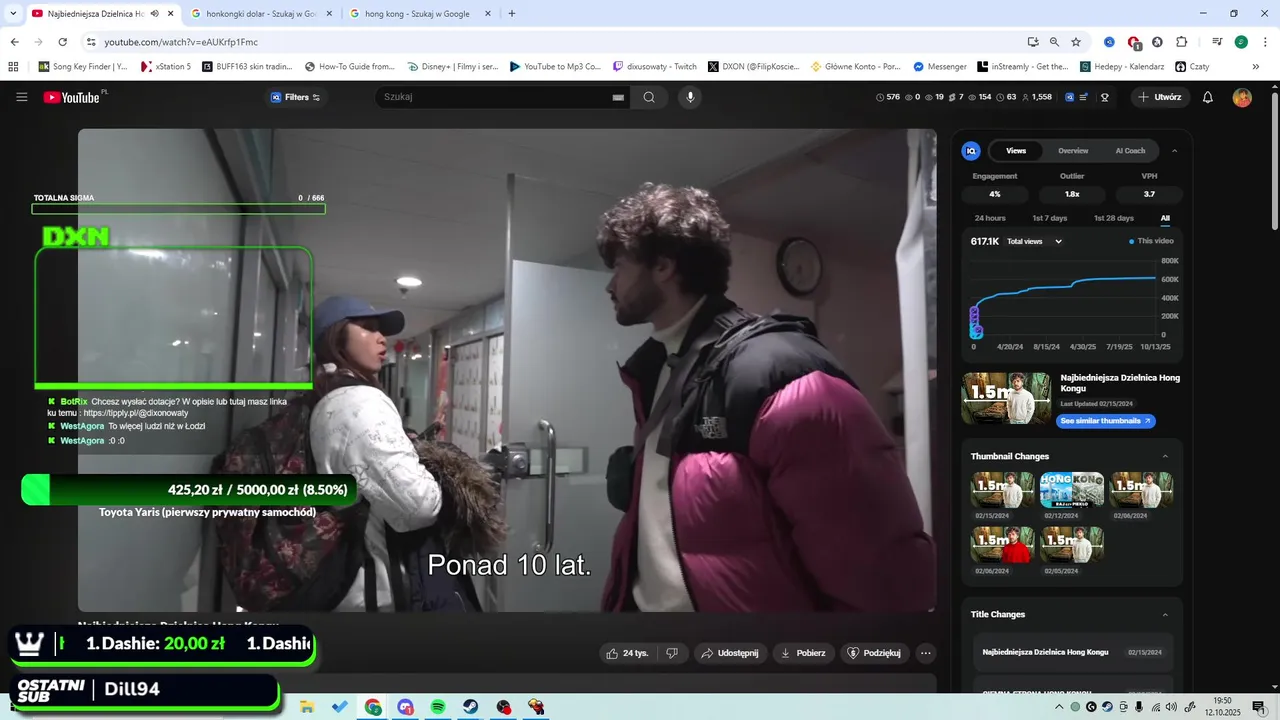Image resolution: width=1280 pixels, height=720 pixels.
Task: Open the on-screen keyboard icon in search box
Action: pos(618,97)
